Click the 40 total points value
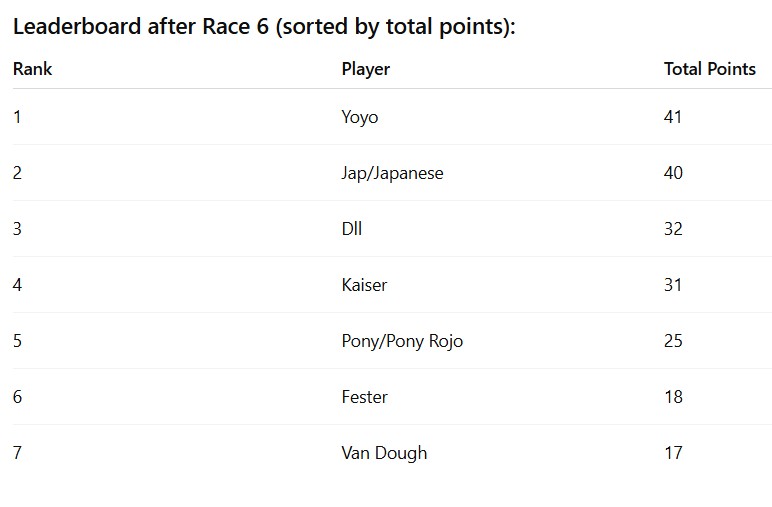The image size is (772, 507). [x=673, y=173]
